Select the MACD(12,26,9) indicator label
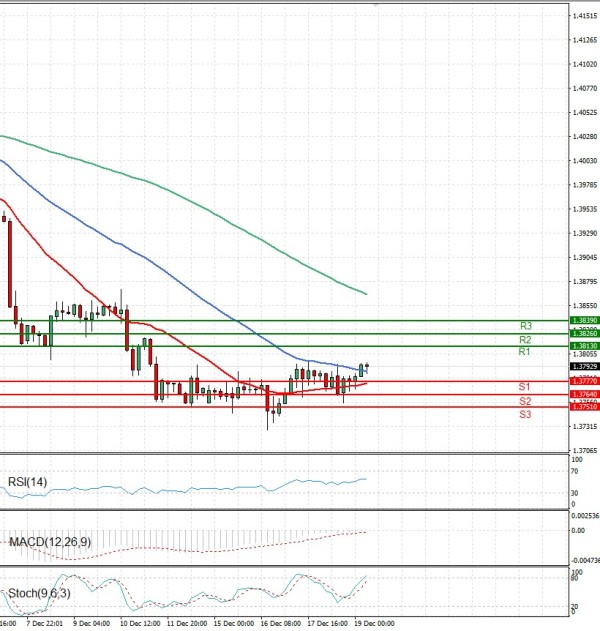600x631 pixels. (47, 541)
